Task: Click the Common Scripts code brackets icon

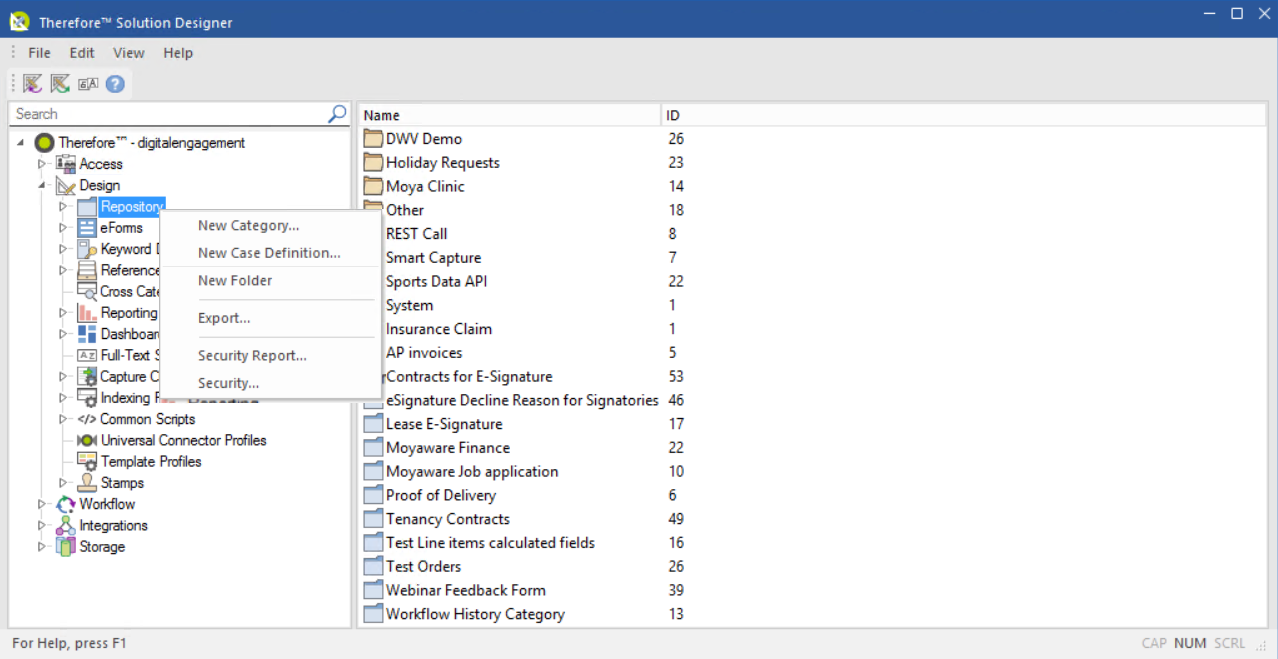Action: (x=87, y=419)
